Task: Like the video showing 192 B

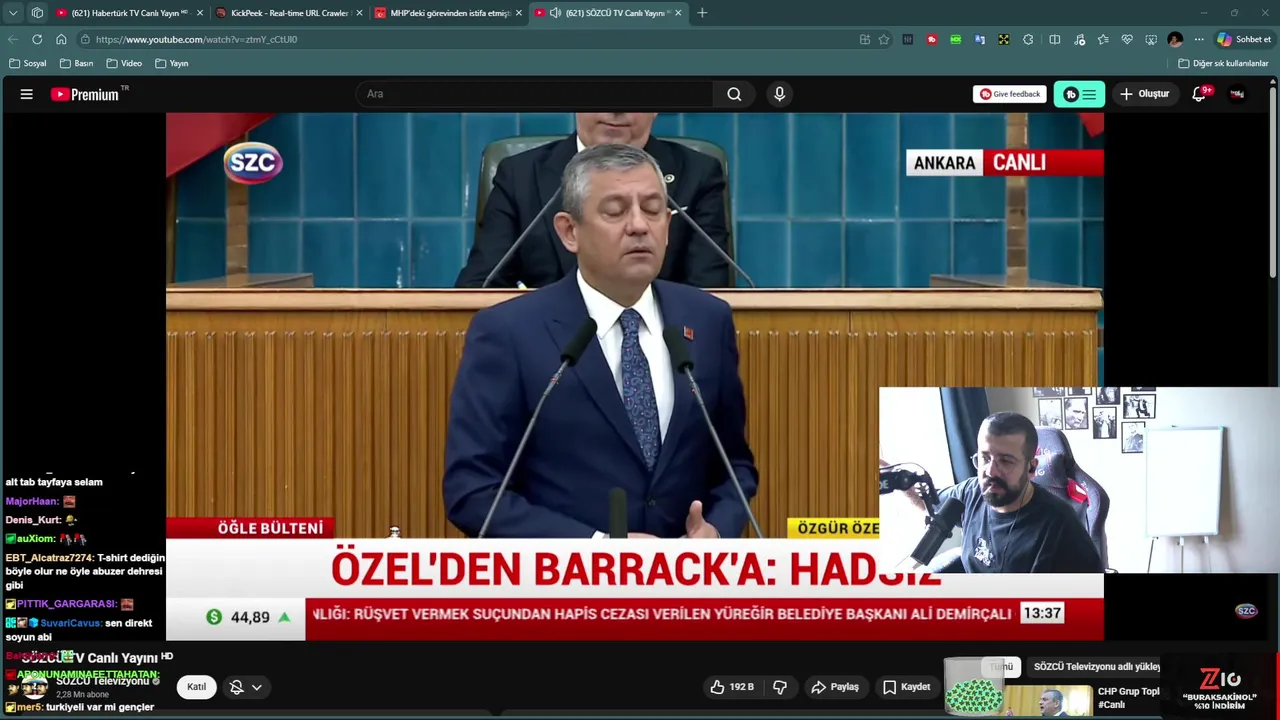Action: click(x=732, y=687)
